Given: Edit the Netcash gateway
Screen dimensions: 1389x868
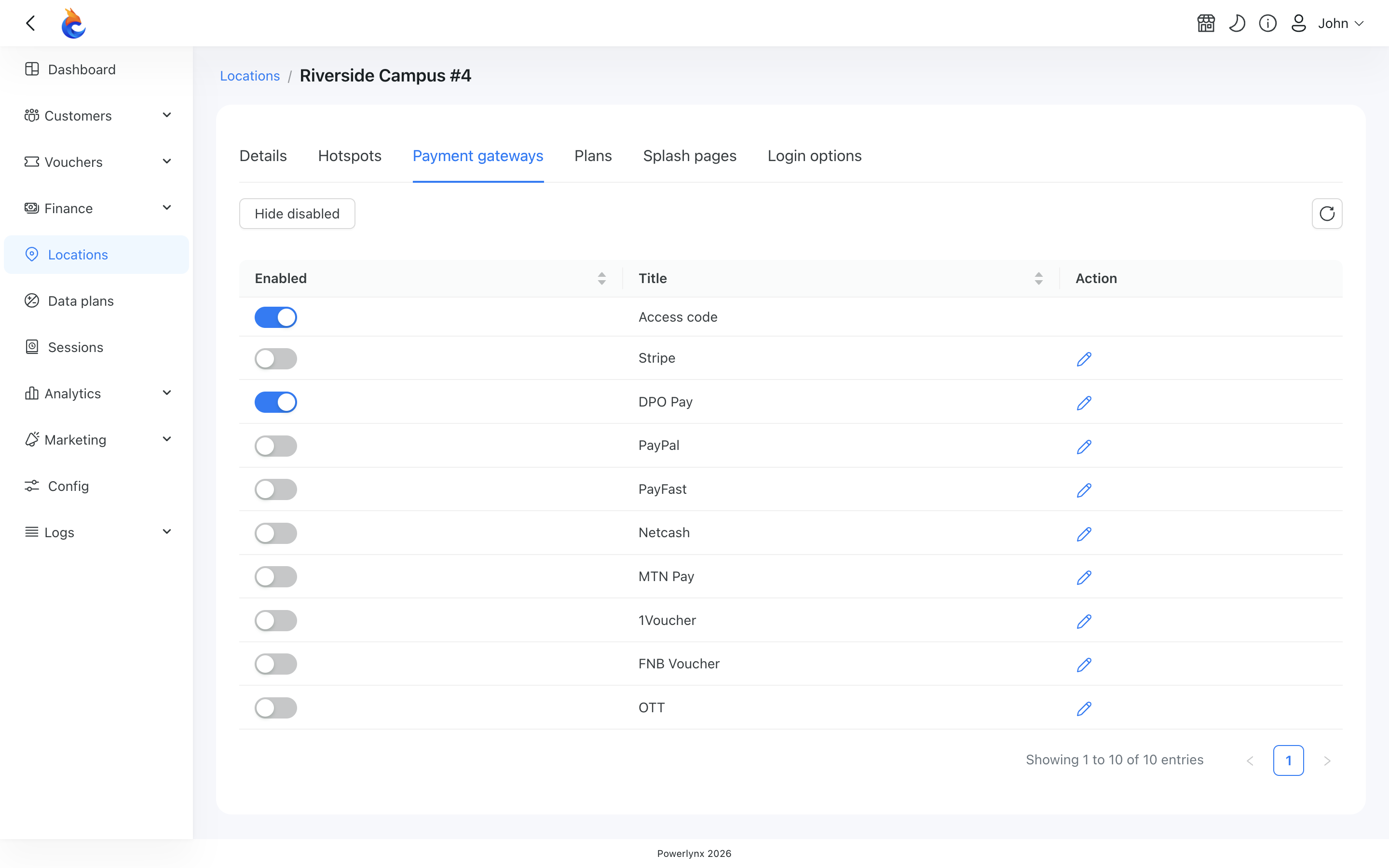Looking at the screenshot, I should tap(1084, 533).
